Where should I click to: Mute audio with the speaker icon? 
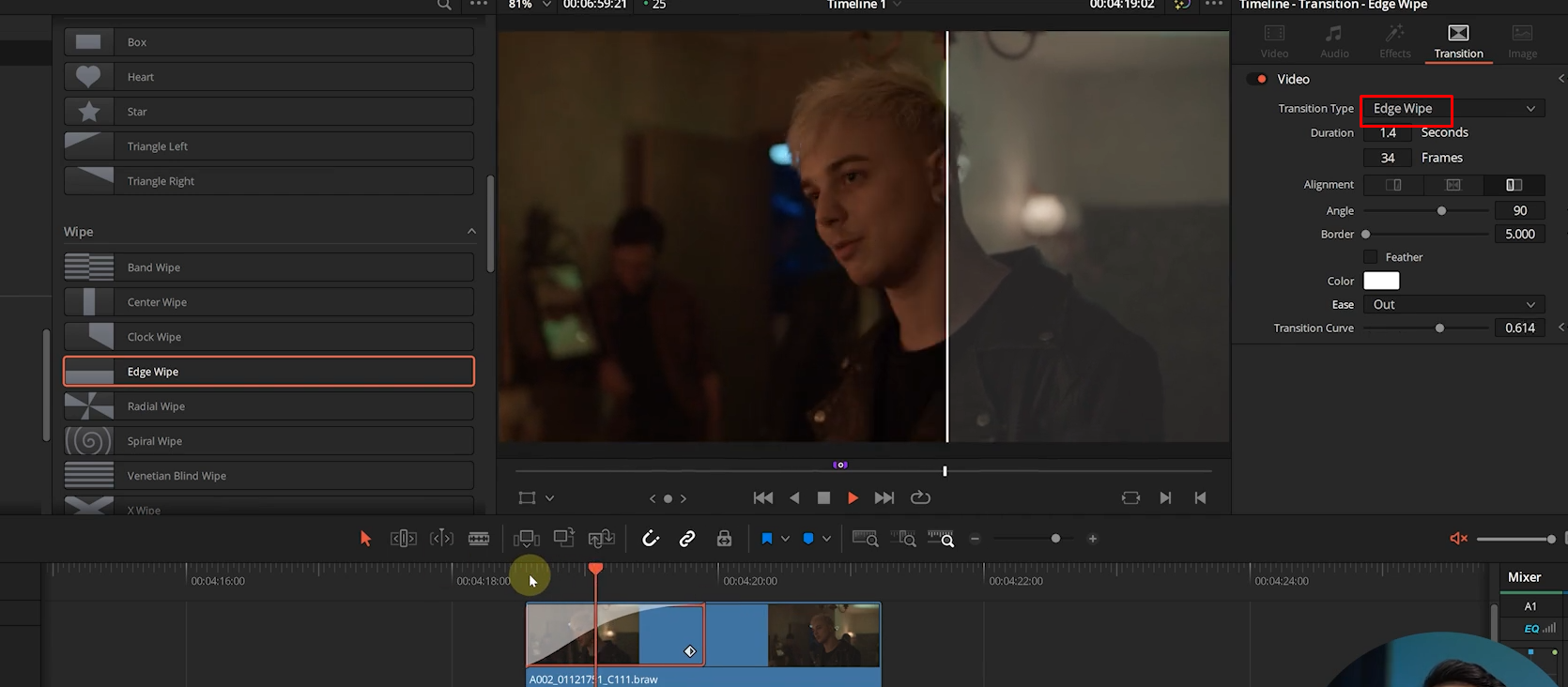coord(1458,539)
